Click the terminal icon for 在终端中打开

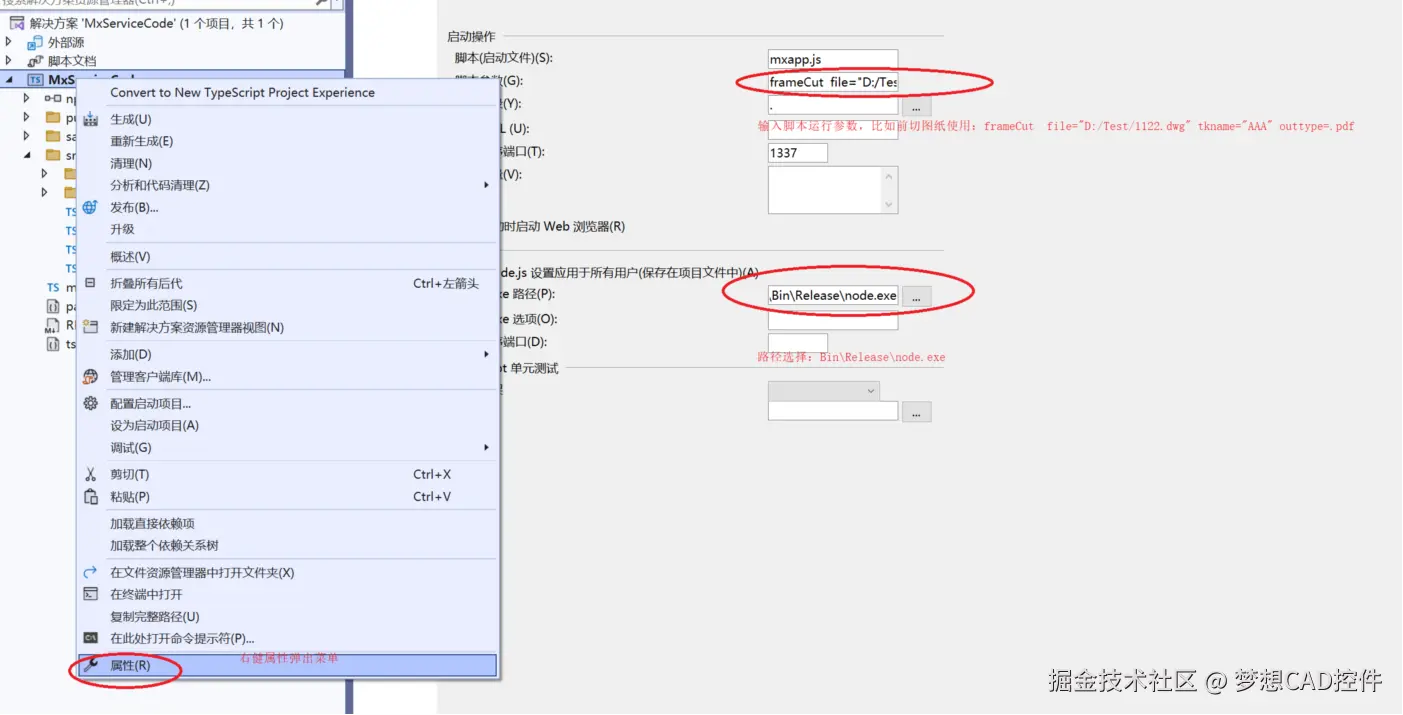tap(91, 595)
